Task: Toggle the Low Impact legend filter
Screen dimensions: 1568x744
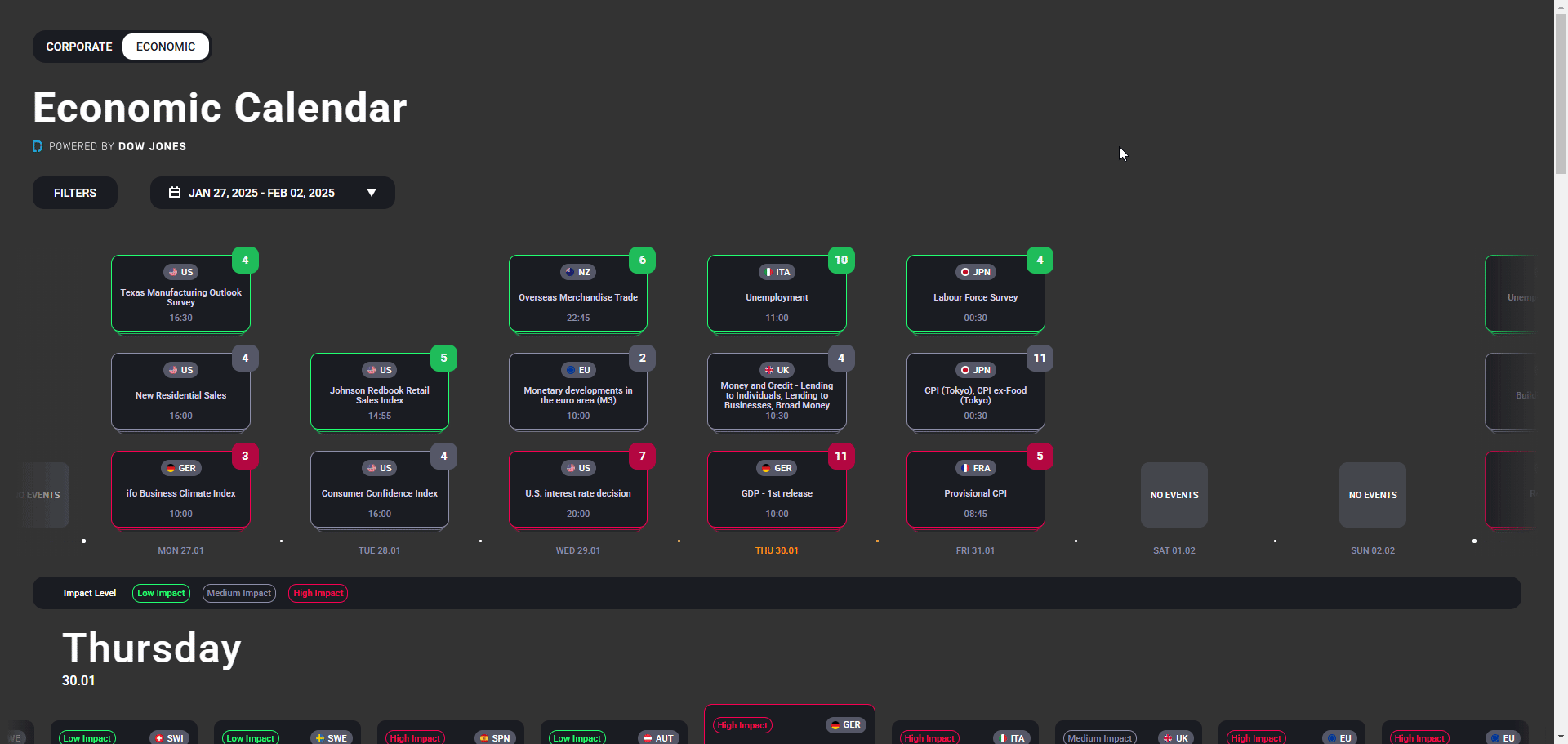Action: 161,593
